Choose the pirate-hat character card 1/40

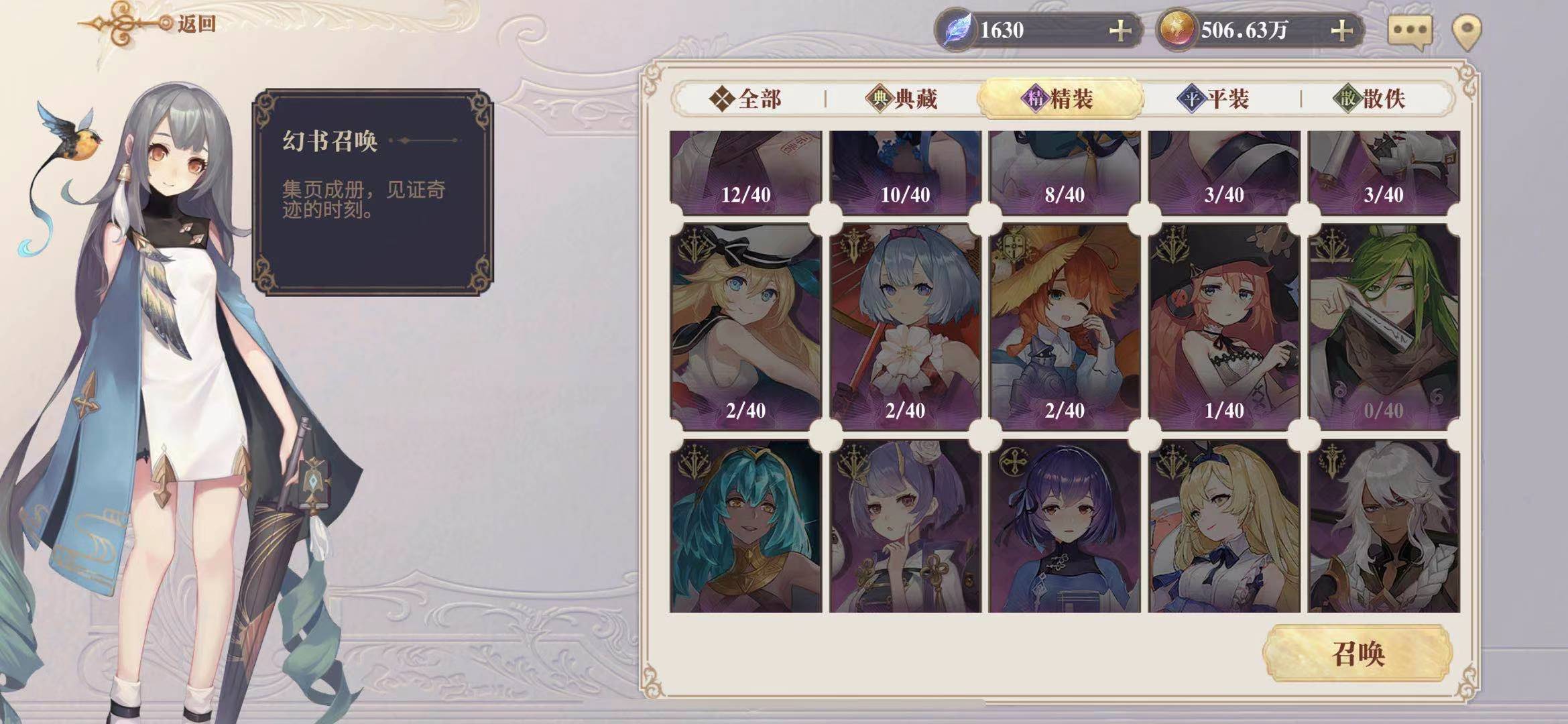(1224, 326)
